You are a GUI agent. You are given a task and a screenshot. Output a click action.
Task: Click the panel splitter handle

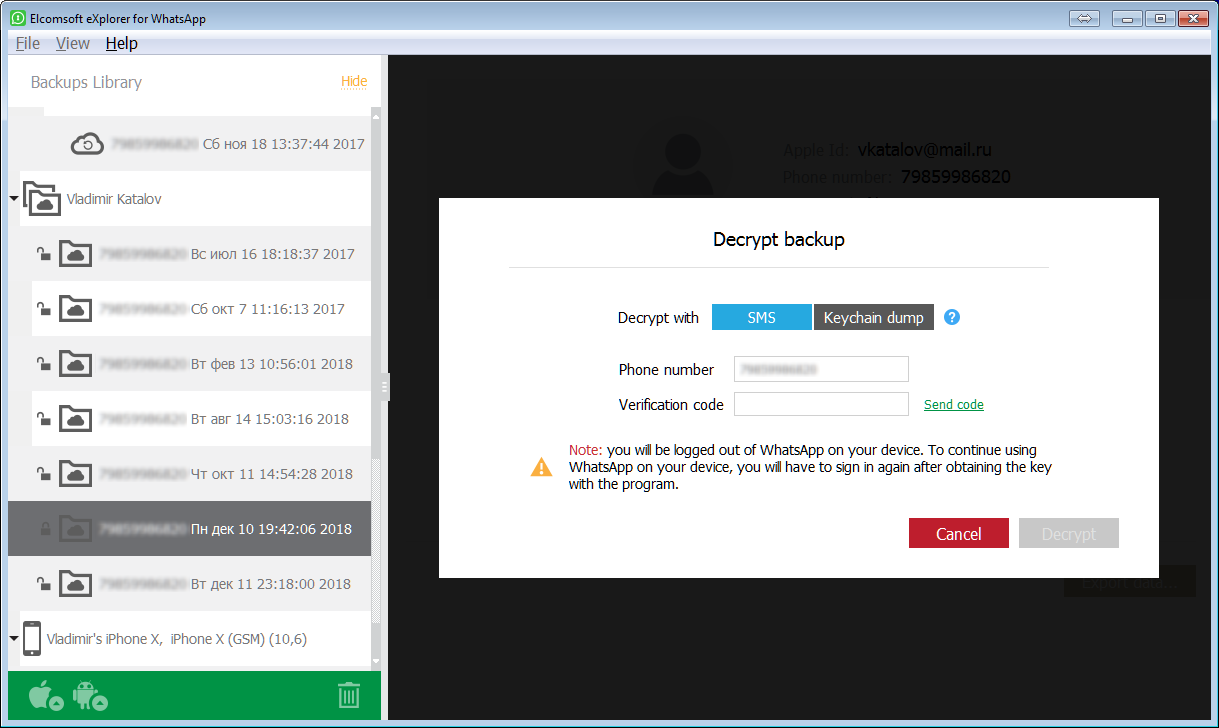(385, 387)
